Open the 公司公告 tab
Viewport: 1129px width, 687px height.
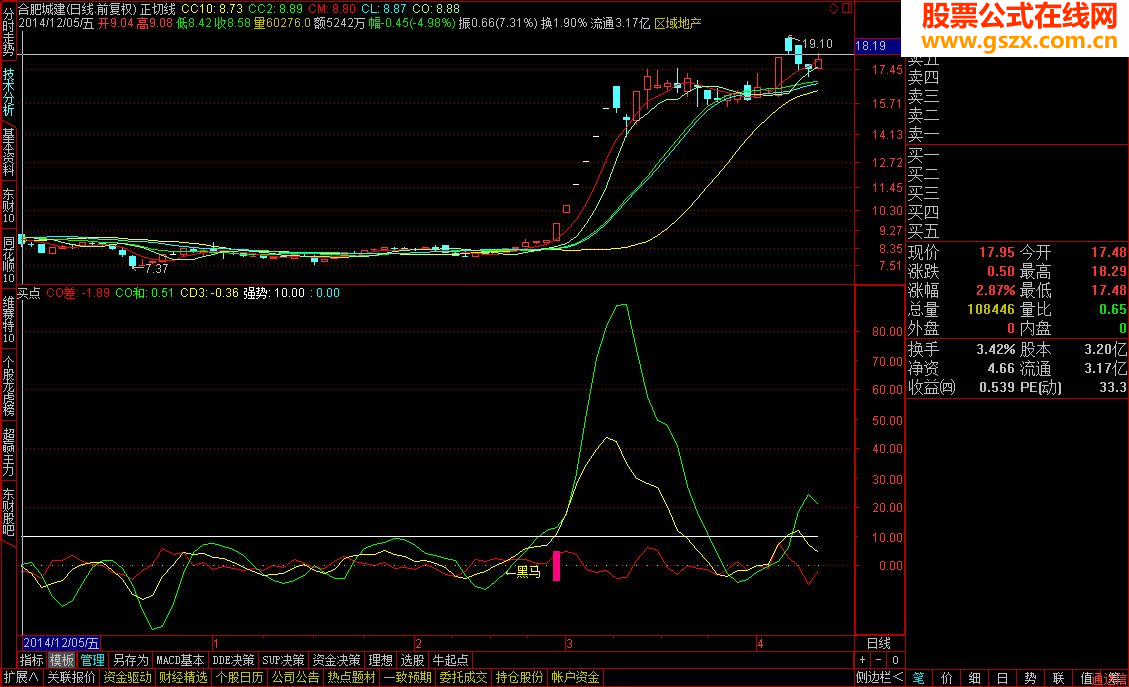coord(295,678)
